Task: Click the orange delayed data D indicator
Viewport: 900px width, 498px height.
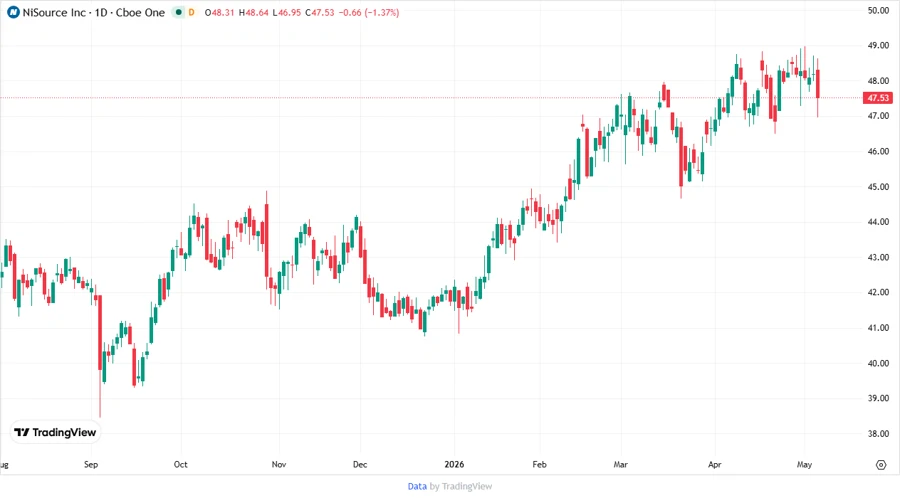Action: (192, 12)
